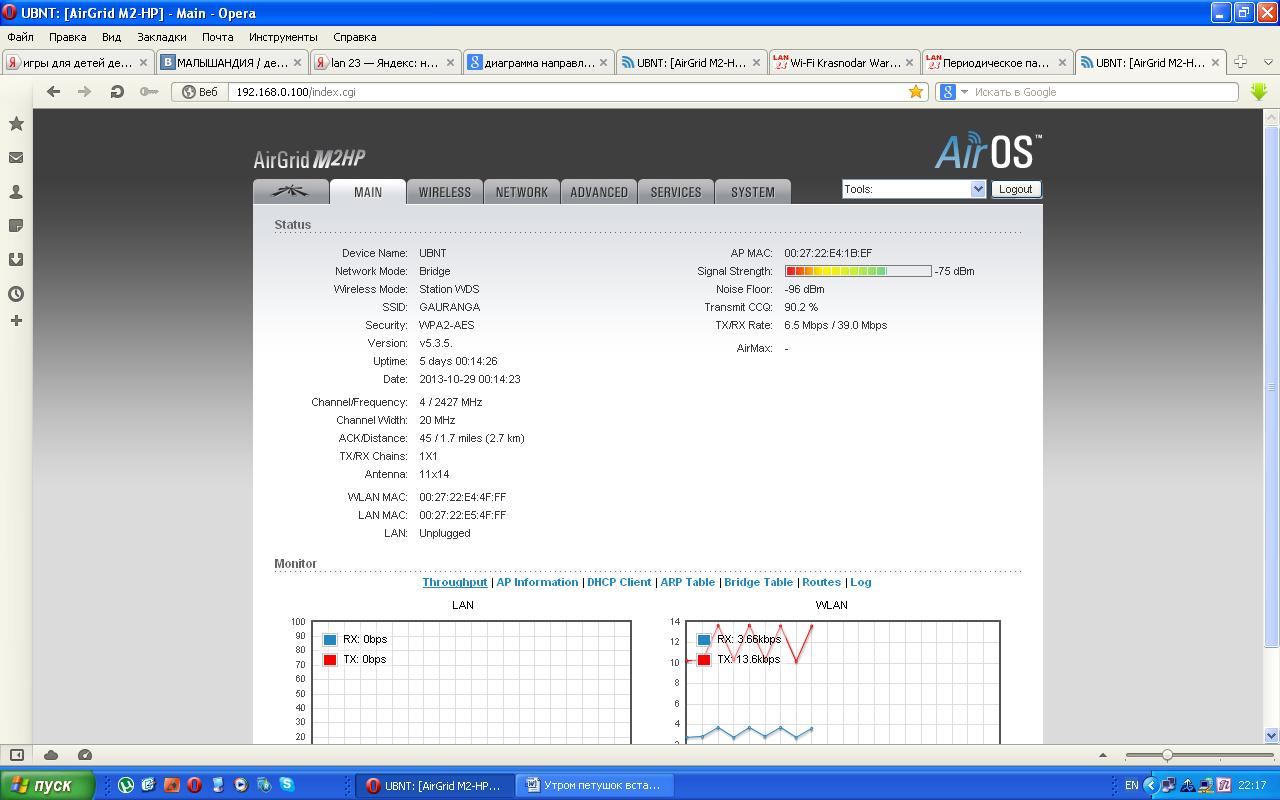Click the Opera zoom slider handle
The width and height of the screenshot is (1280, 800).
click(x=1167, y=755)
